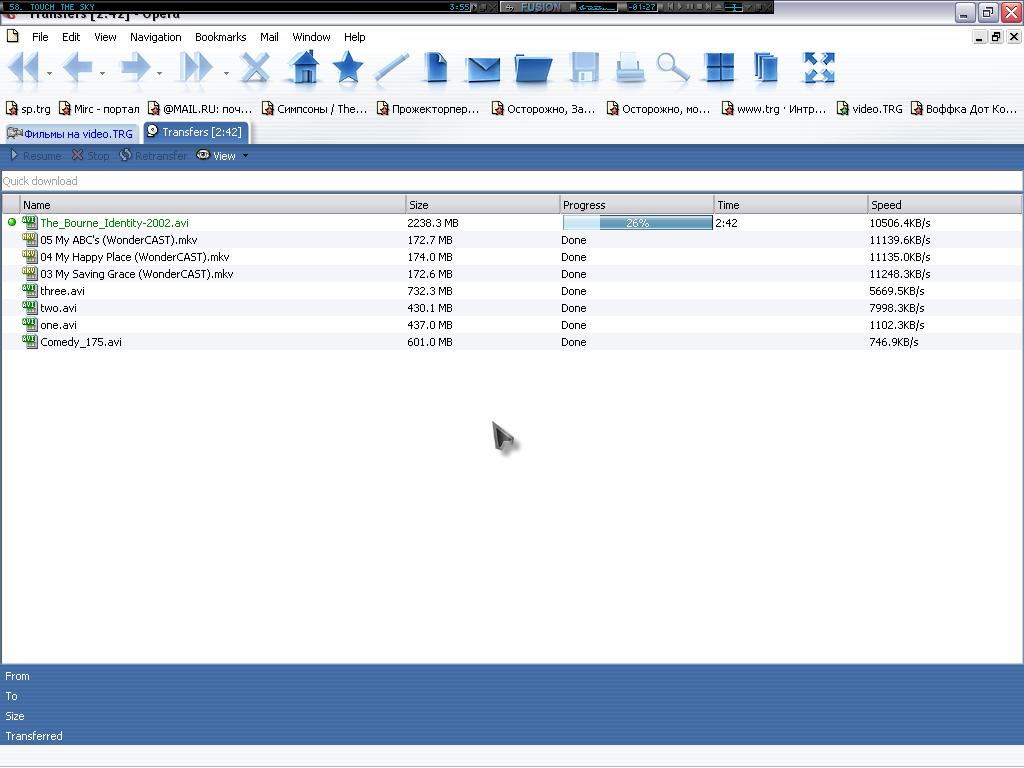Screen dimensions: 1024x768
Task: Click the star Bookmarks toolbar icon
Action: (x=347, y=68)
